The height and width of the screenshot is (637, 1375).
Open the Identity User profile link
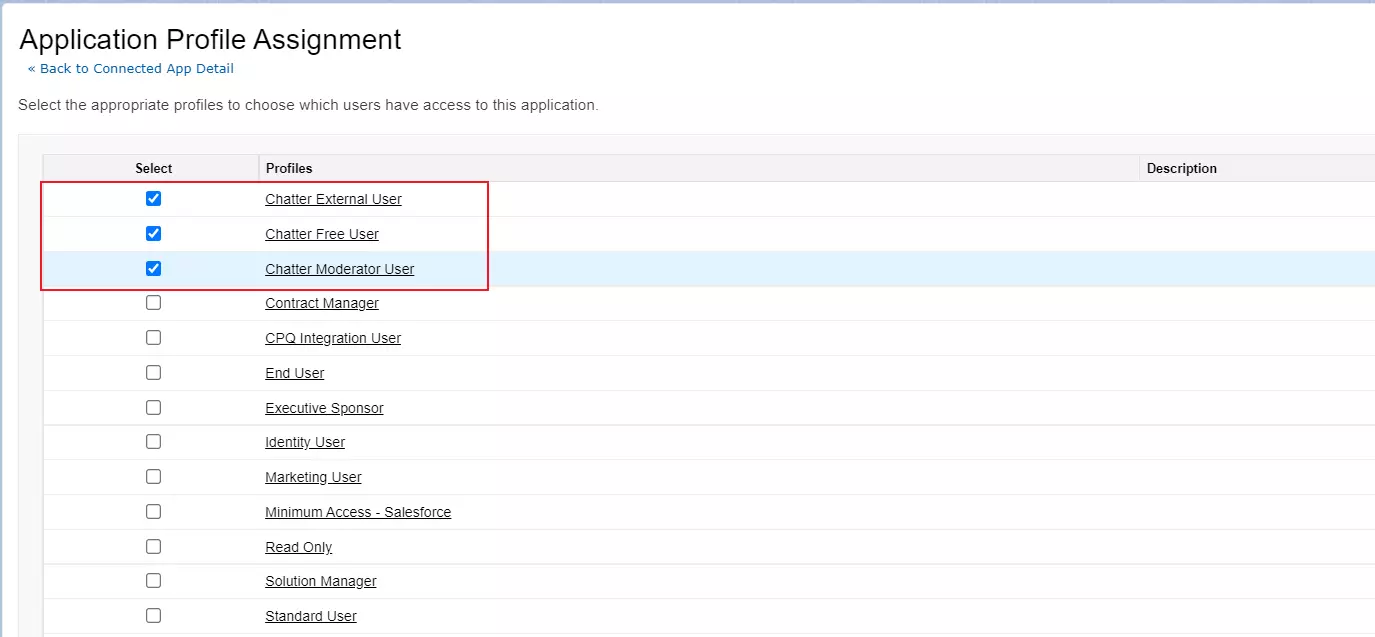305,442
